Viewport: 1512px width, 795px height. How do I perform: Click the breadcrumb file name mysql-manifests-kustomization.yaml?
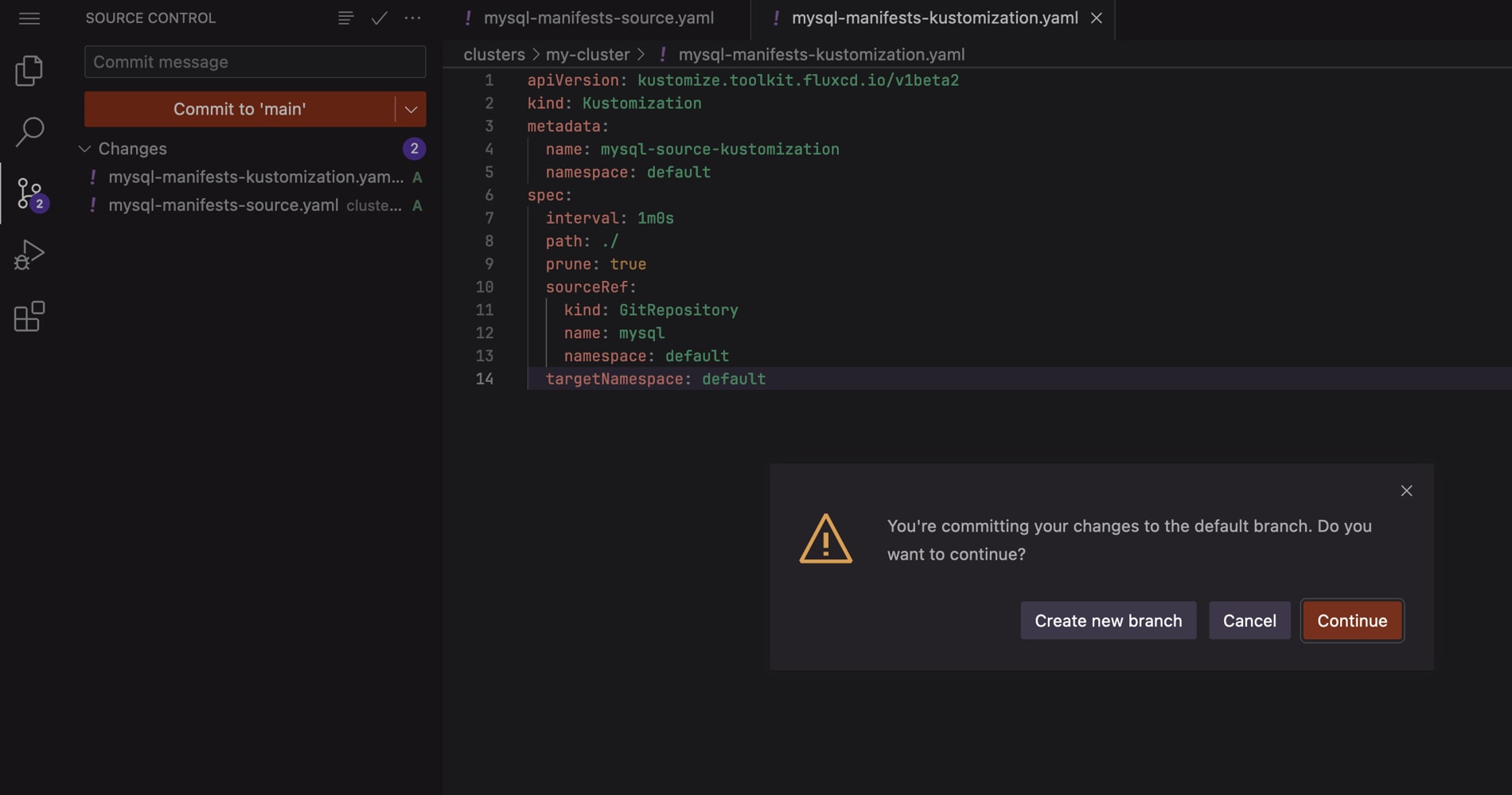coord(821,55)
